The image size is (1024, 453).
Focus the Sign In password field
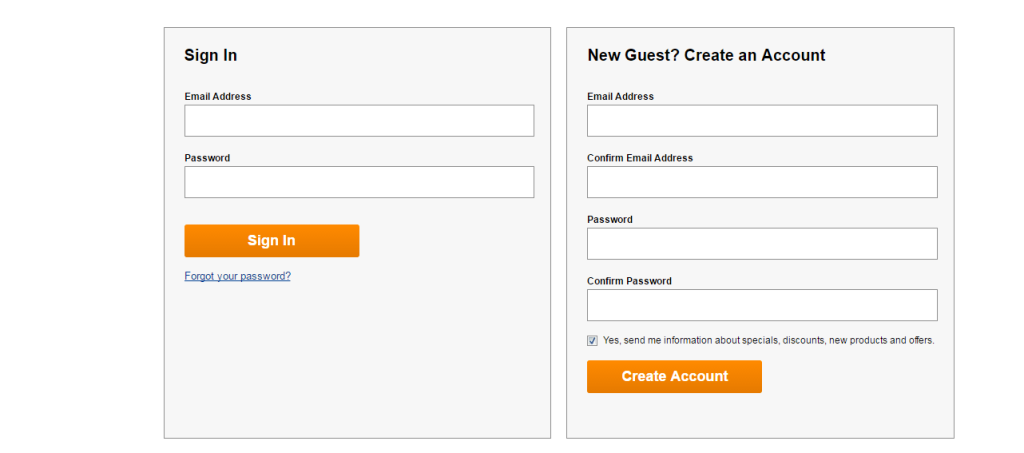(x=359, y=182)
